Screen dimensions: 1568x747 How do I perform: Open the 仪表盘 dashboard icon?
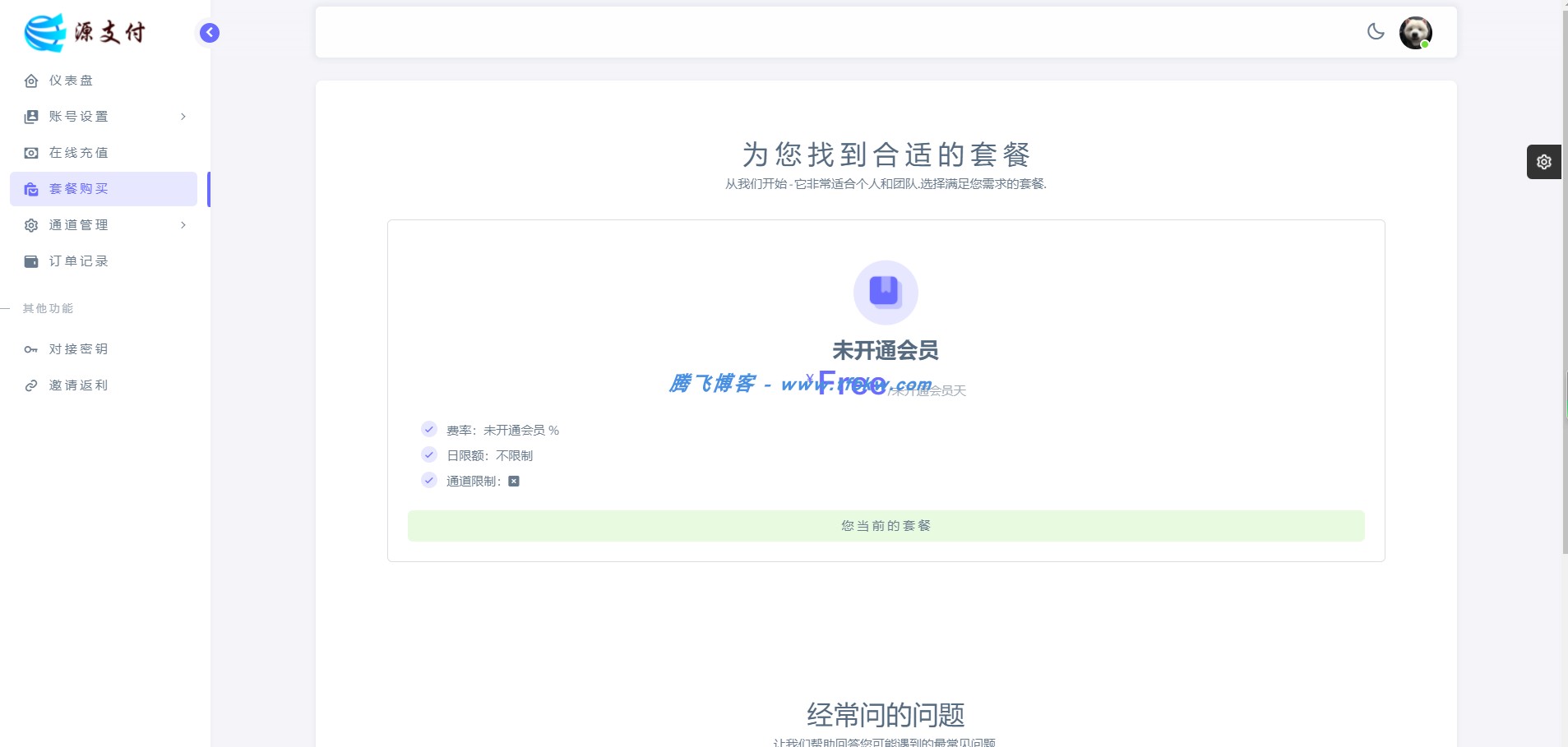click(x=30, y=80)
